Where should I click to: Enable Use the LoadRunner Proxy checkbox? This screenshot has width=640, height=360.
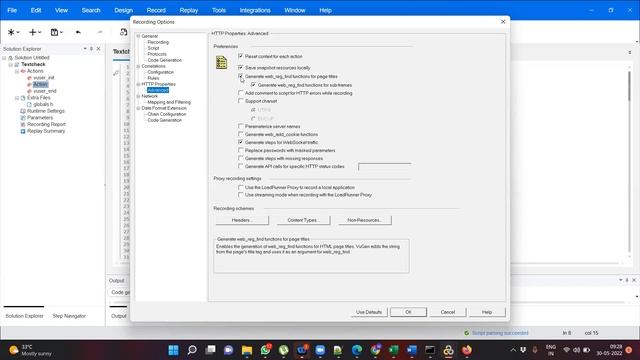point(240,187)
